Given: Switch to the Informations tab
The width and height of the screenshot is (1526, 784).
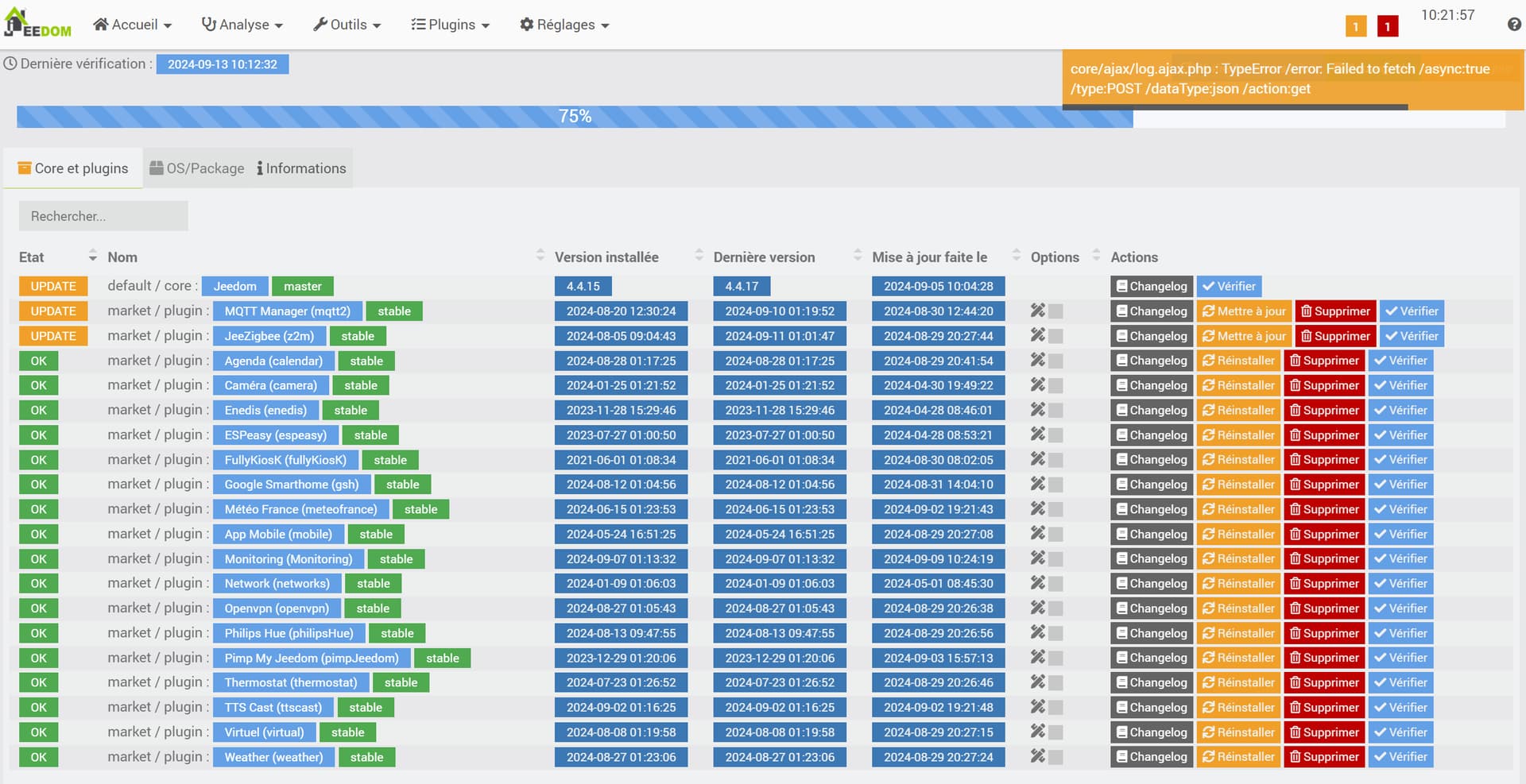Looking at the screenshot, I should point(302,168).
